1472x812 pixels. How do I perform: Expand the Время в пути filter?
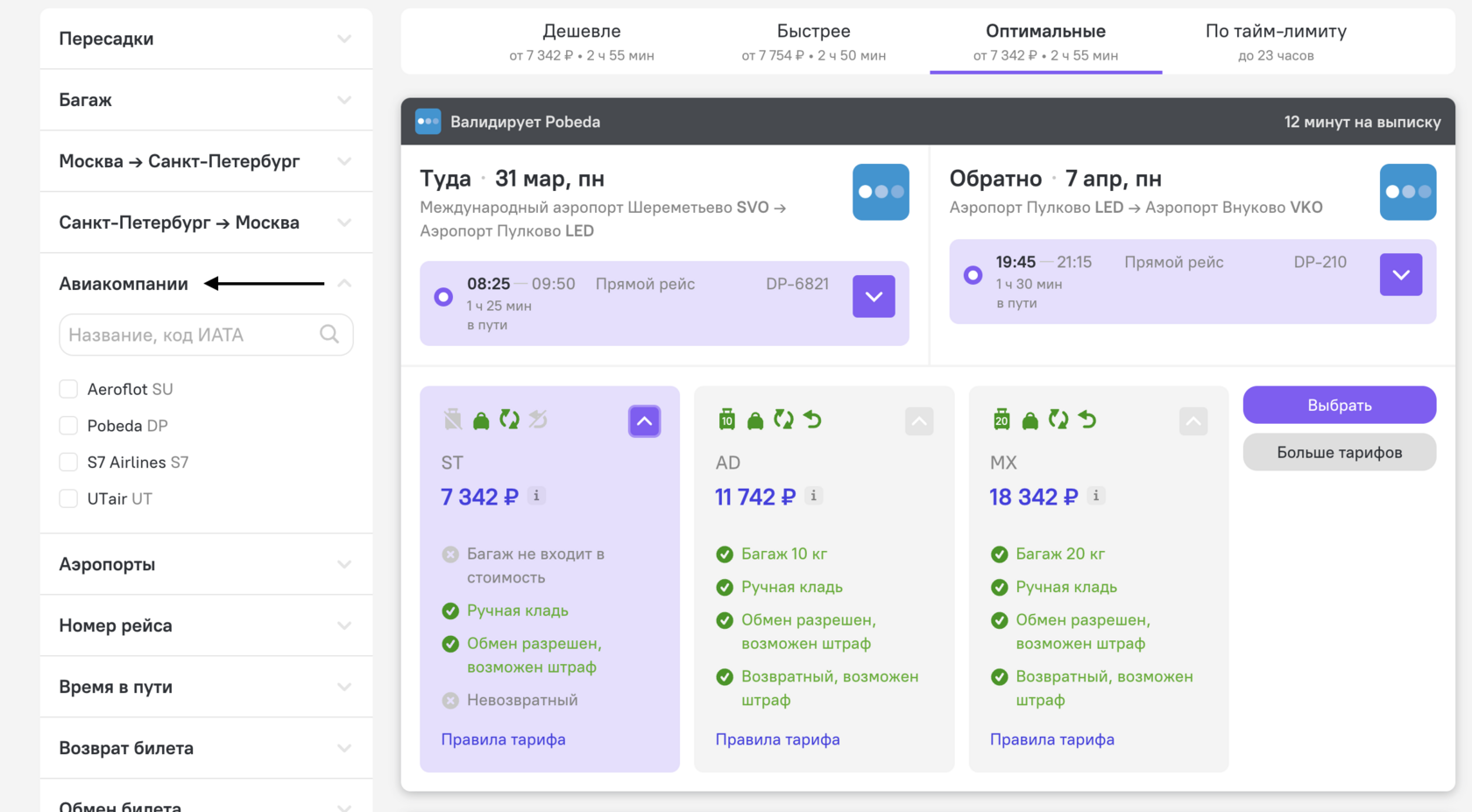[x=206, y=687]
